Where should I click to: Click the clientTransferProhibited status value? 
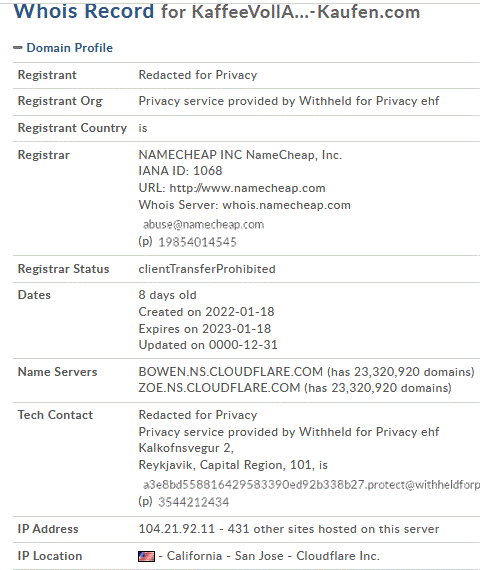coord(207,269)
